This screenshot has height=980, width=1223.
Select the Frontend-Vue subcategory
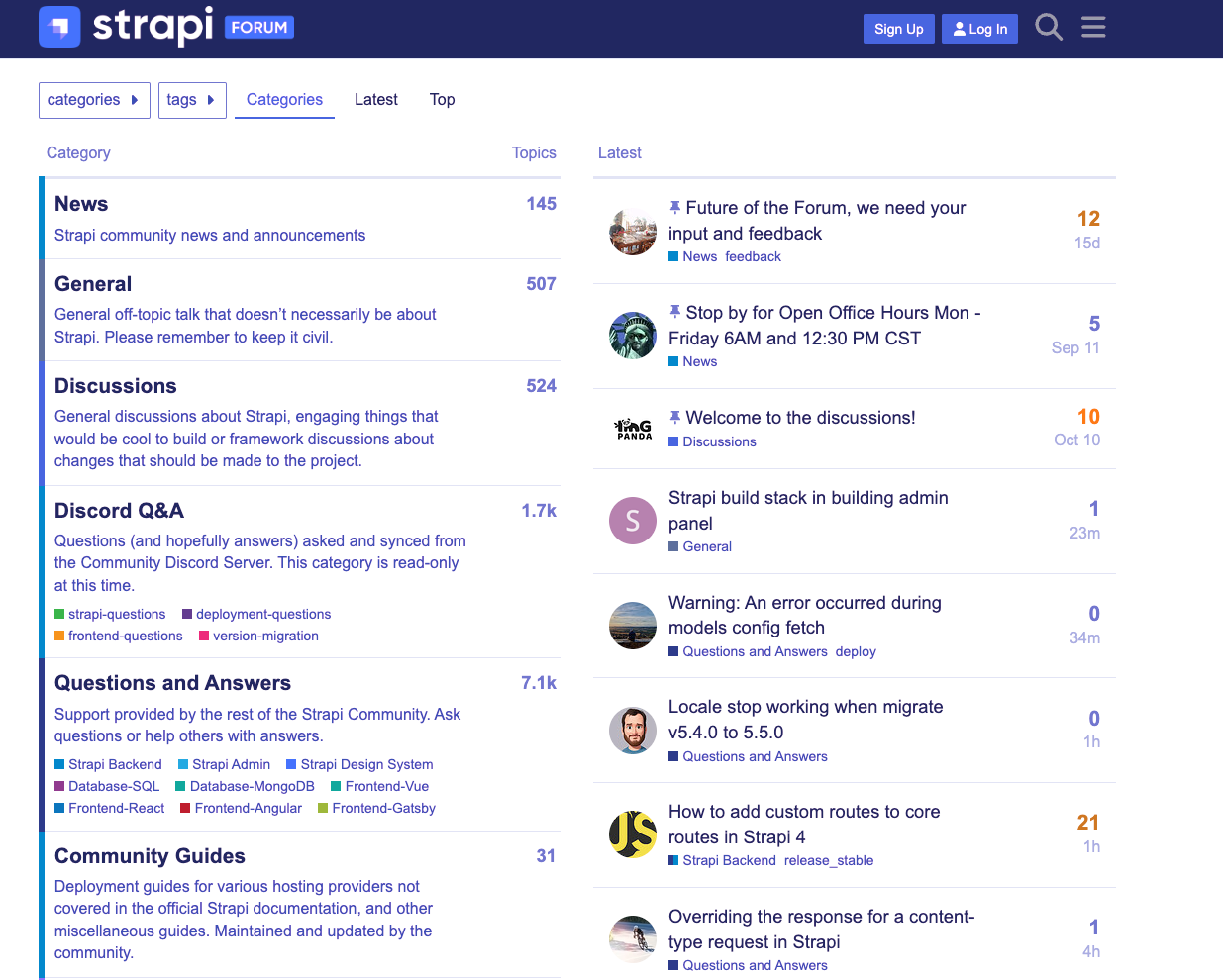[379, 786]
